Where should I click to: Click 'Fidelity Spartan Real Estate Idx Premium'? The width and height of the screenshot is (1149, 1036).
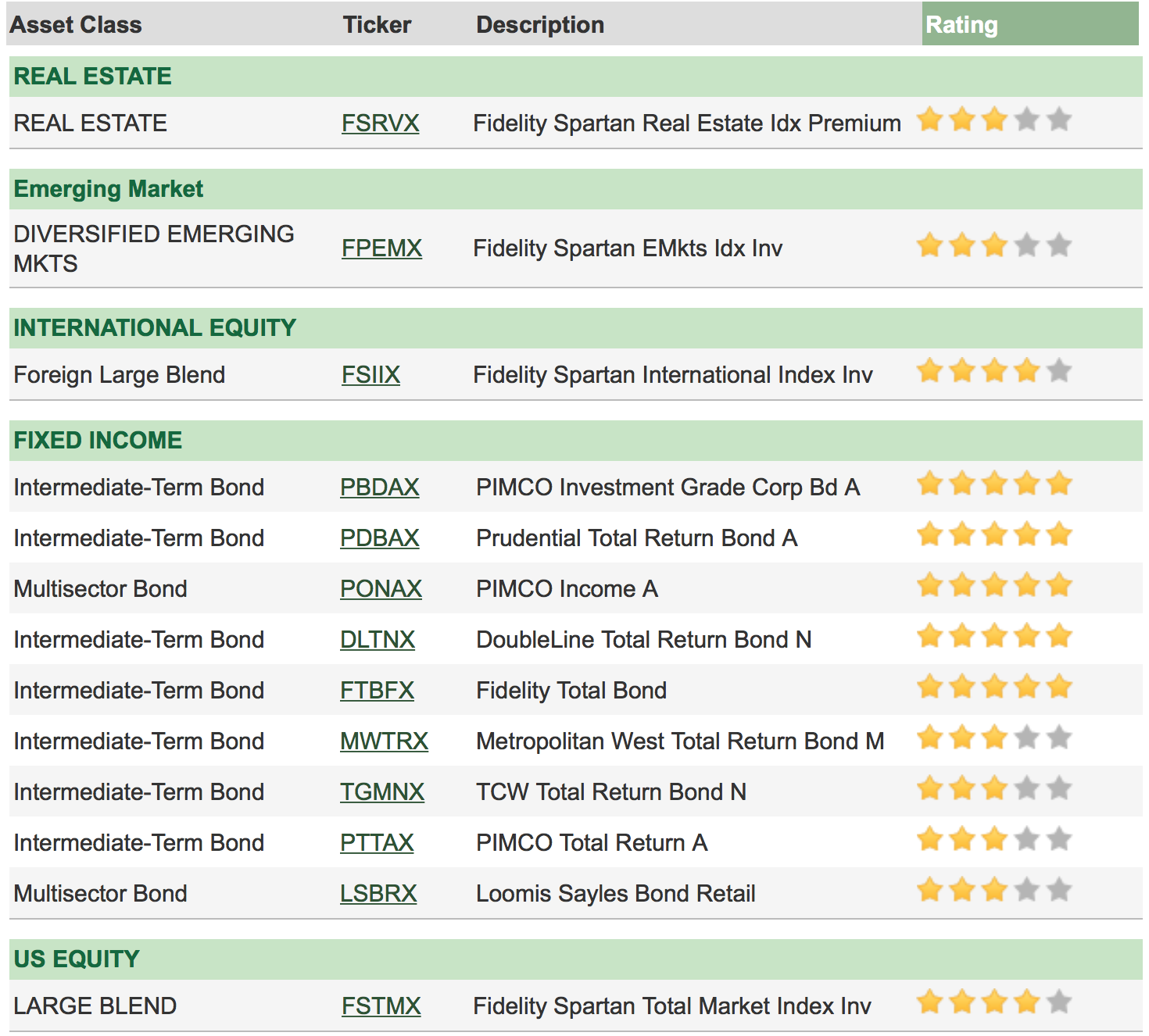pos(687,123)
